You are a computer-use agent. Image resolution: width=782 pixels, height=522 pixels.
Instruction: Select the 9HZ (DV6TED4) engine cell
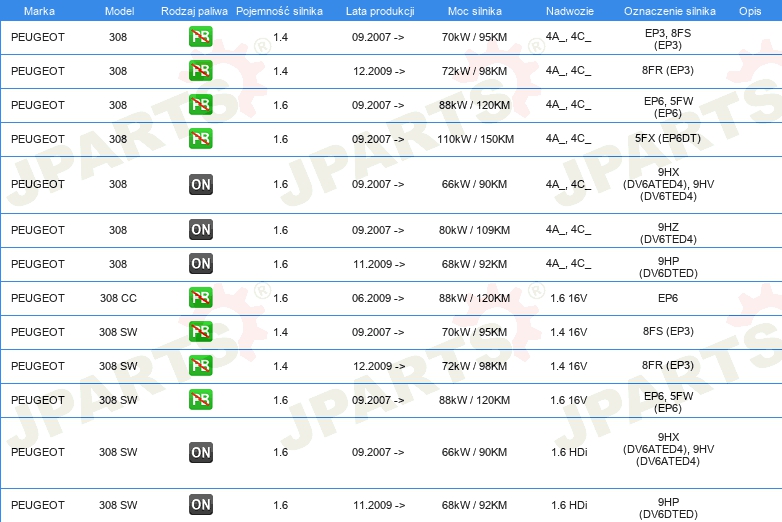point(668,233)
